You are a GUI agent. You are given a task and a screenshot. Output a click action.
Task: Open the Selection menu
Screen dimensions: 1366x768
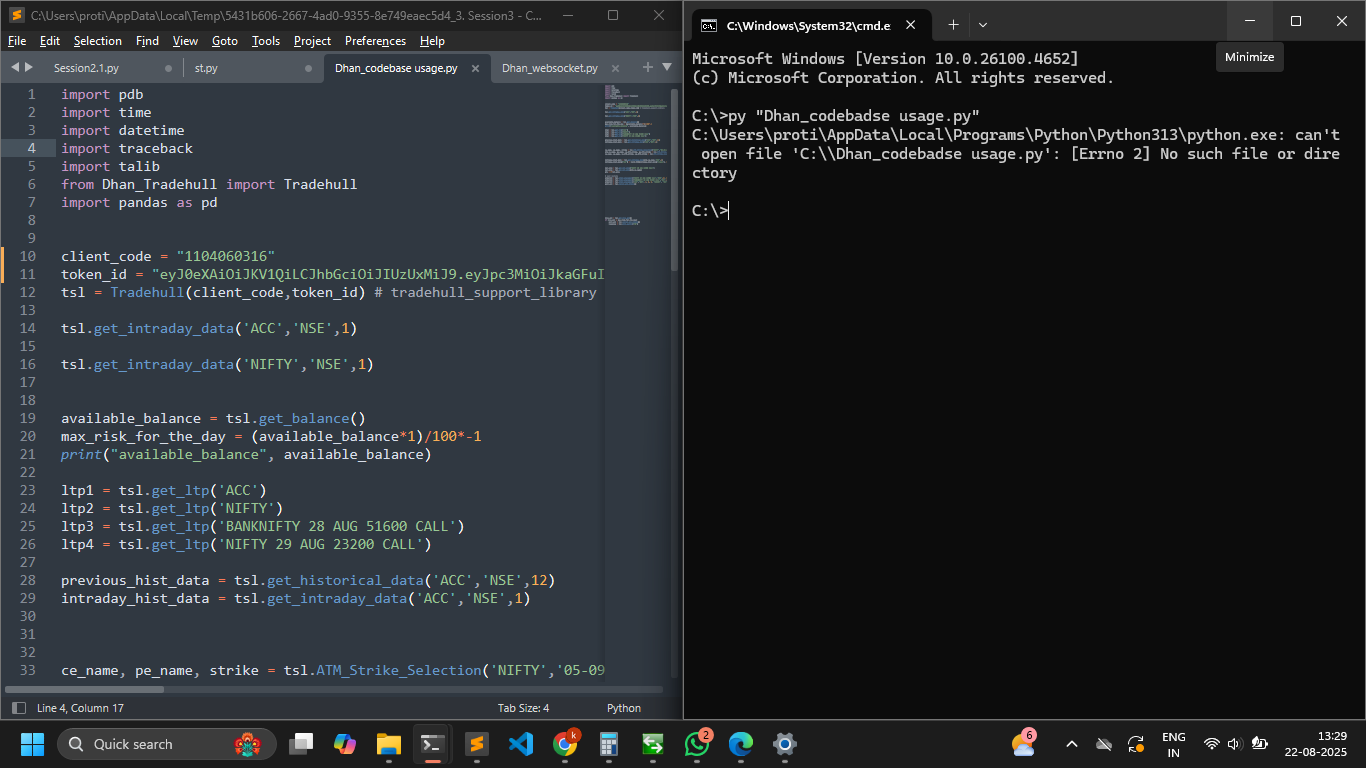(x=98, y=41)
